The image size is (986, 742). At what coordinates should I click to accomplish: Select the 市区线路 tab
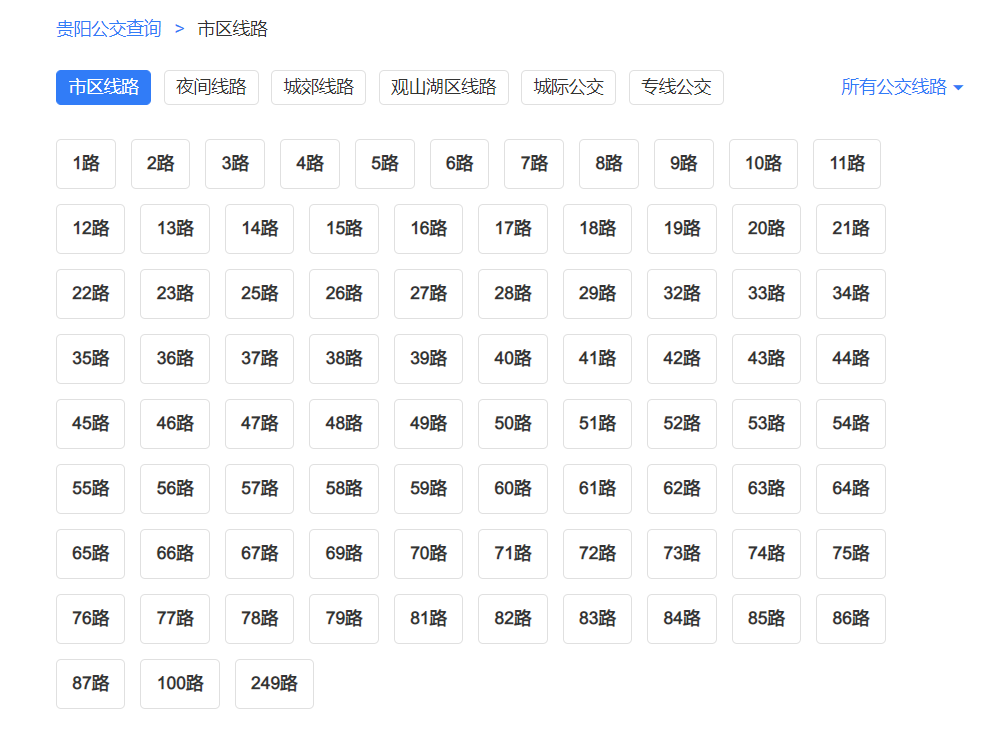[103, 87]
